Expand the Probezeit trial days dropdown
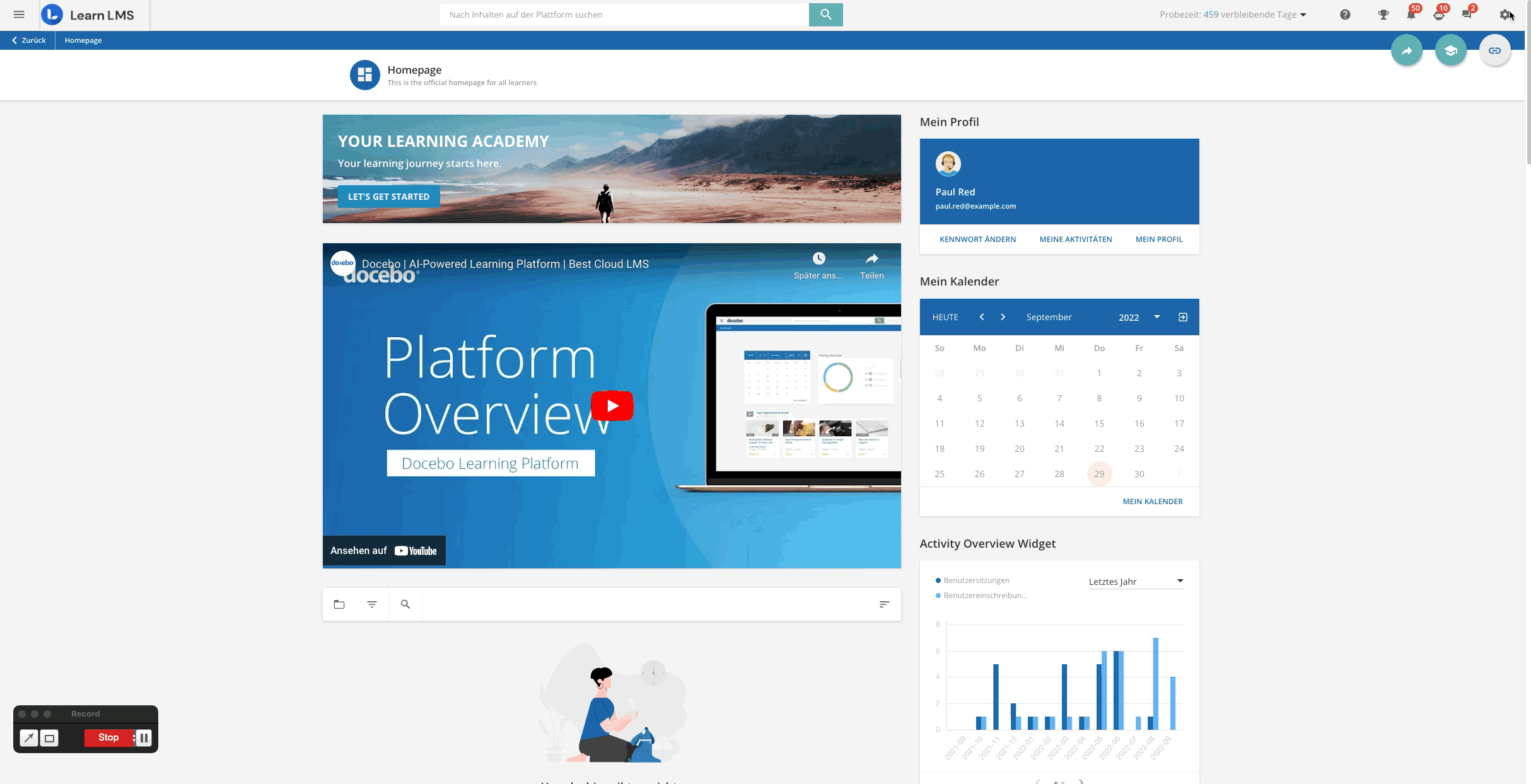The image size is (1531, 784). tap(1303, 14)
